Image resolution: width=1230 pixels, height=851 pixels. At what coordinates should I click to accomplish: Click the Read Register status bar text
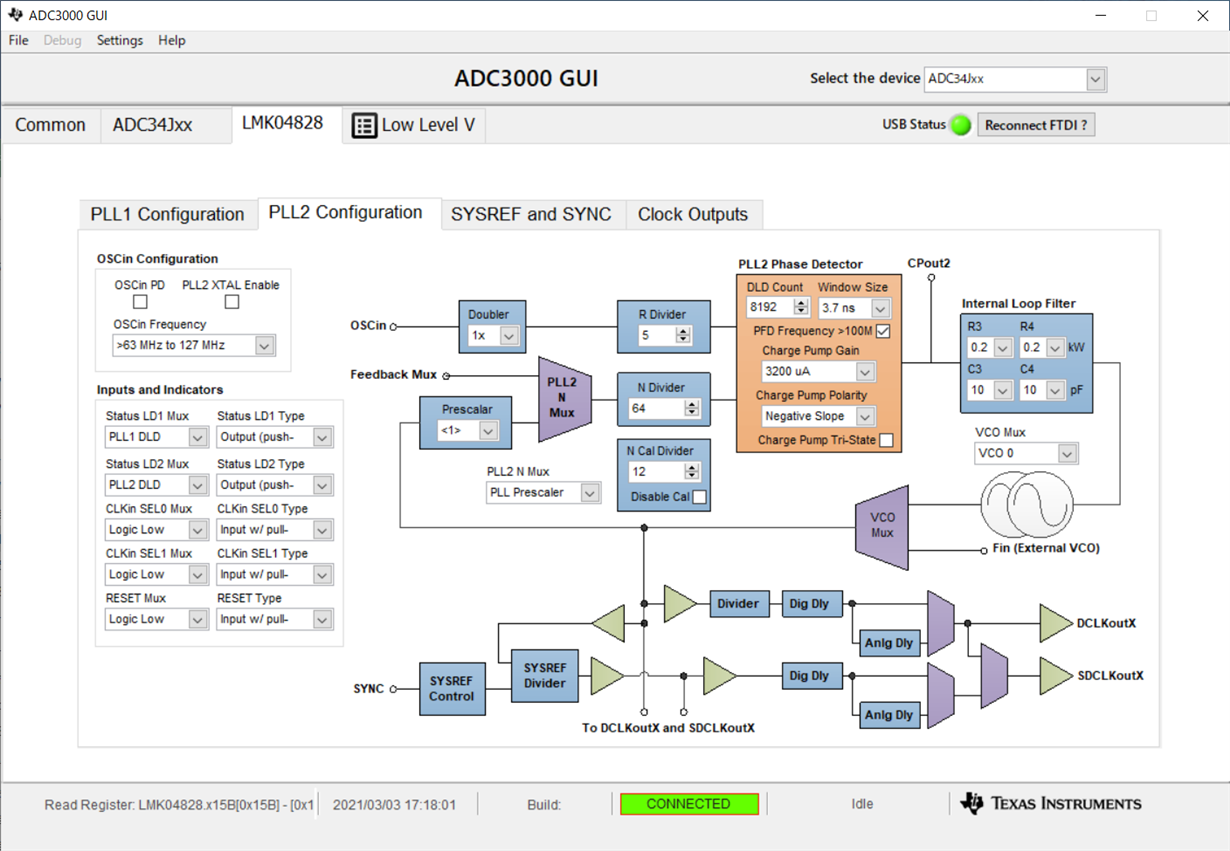[180, 804]
